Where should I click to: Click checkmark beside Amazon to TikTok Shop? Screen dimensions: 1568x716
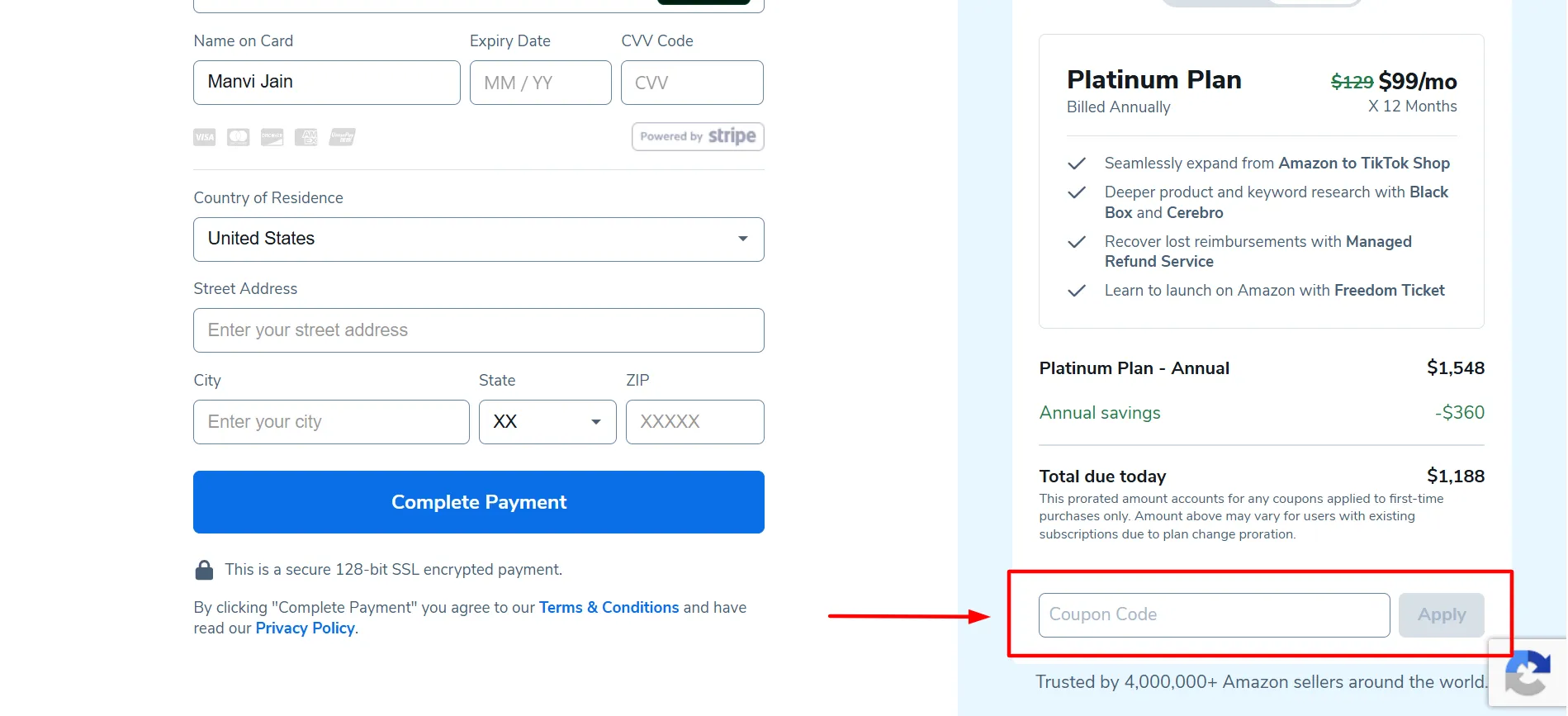point(1077,164)
